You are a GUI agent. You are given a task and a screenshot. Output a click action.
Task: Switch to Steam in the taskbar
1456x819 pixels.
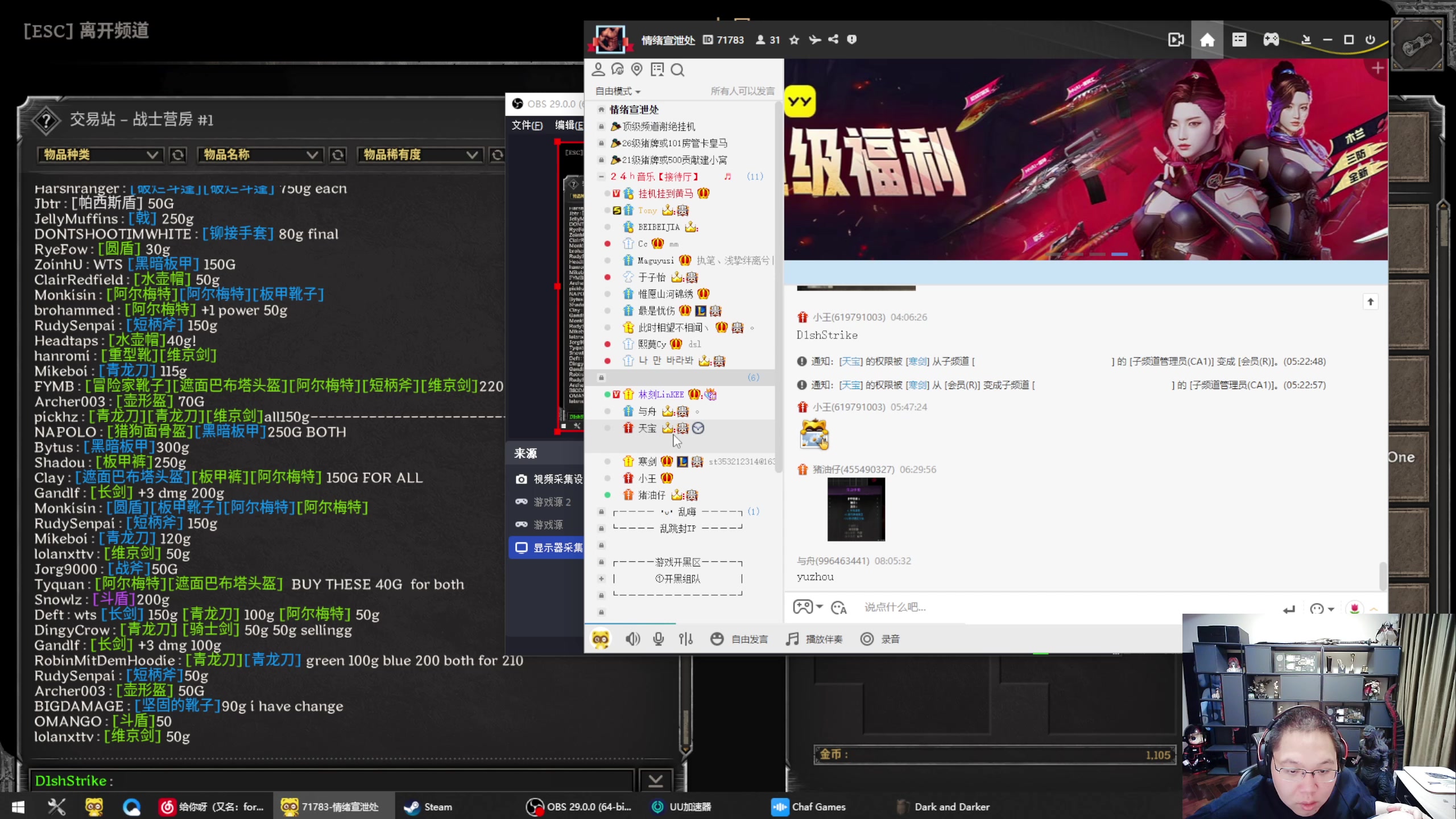coord(428,807)
